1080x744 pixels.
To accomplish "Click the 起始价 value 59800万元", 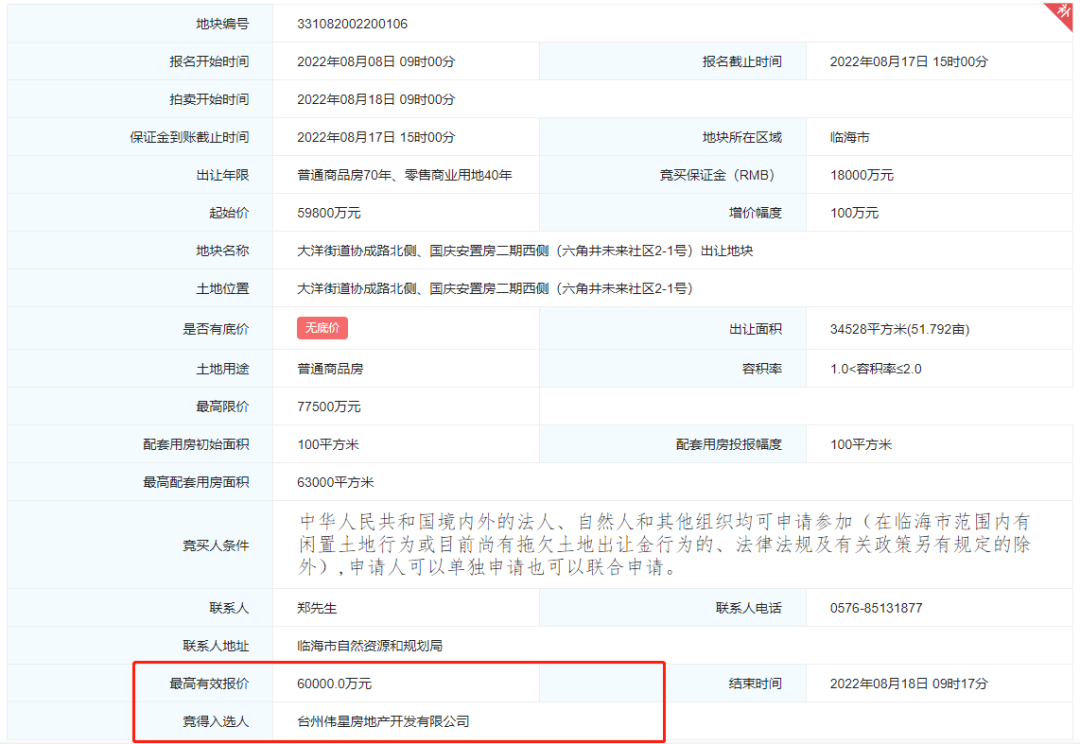I will pyautogui.click(x=329, y=213).
